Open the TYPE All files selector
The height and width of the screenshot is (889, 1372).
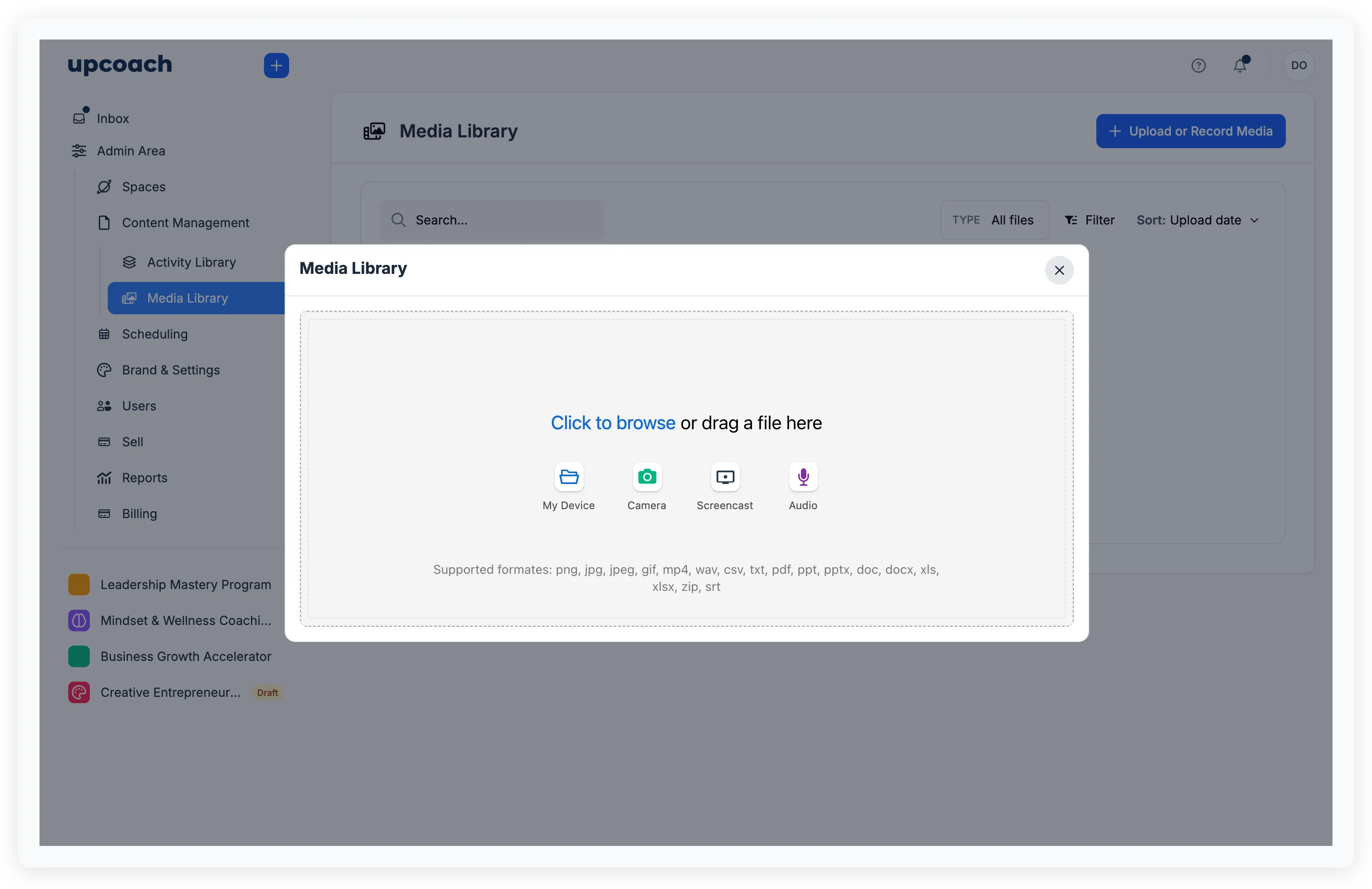click(994, 220)
